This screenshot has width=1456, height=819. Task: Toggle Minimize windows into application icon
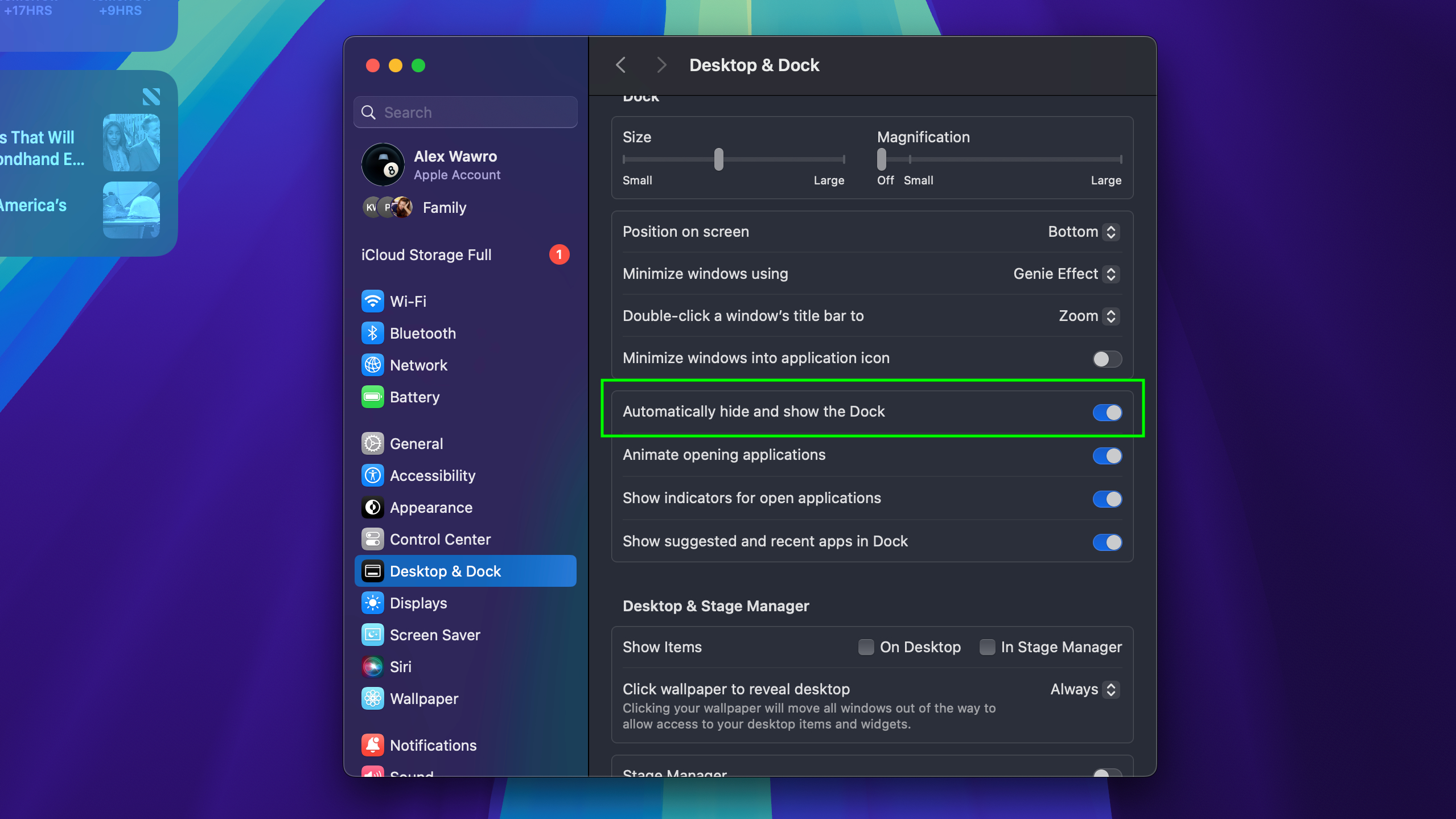coord(1107,359)
